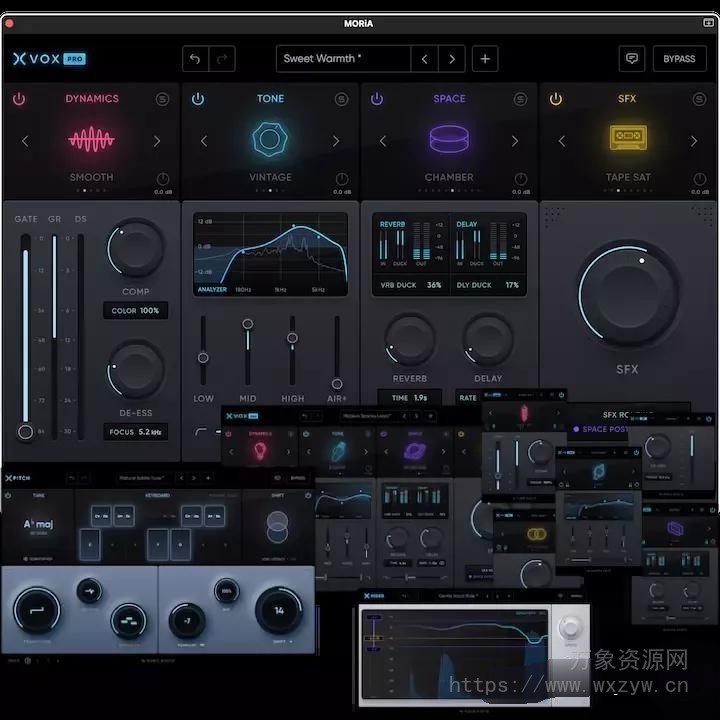The height and width of the screenshot is (720, 720).
Task: Click the Space output gain dial icon
Action: pos(521,179)
